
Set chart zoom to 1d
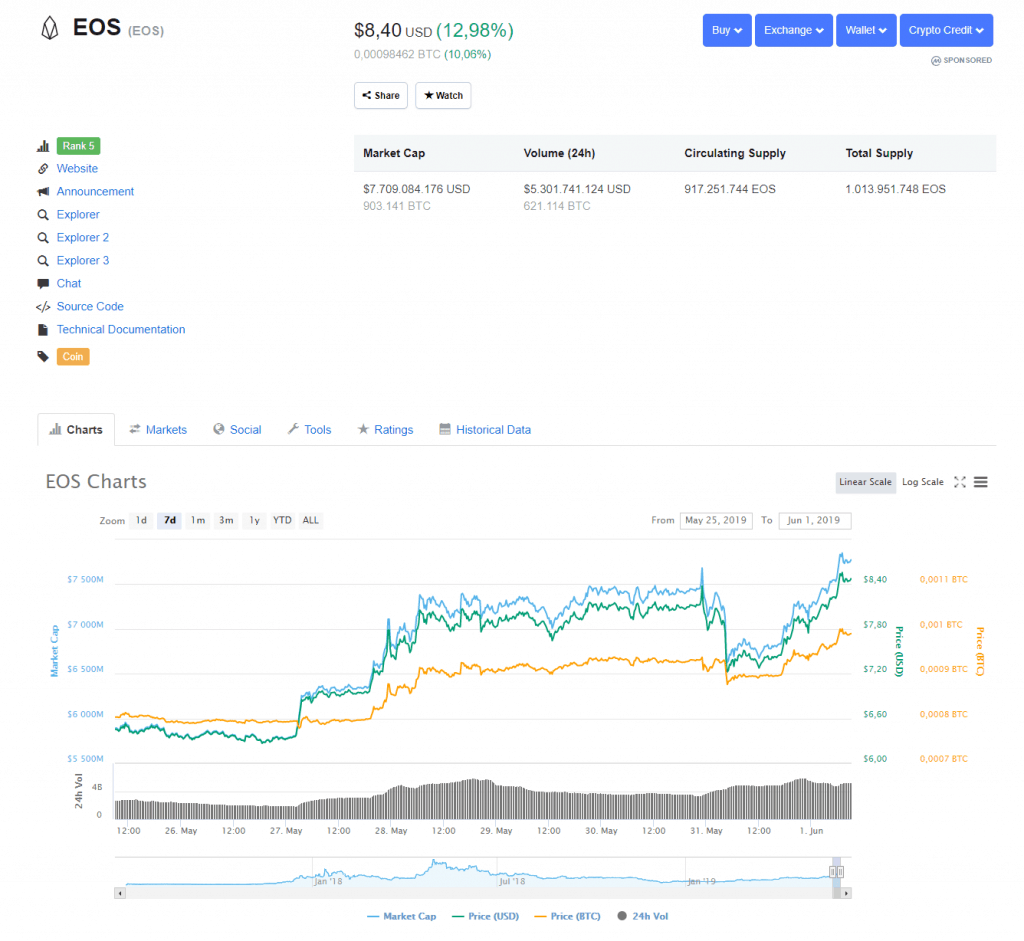[x=141, y=520]
